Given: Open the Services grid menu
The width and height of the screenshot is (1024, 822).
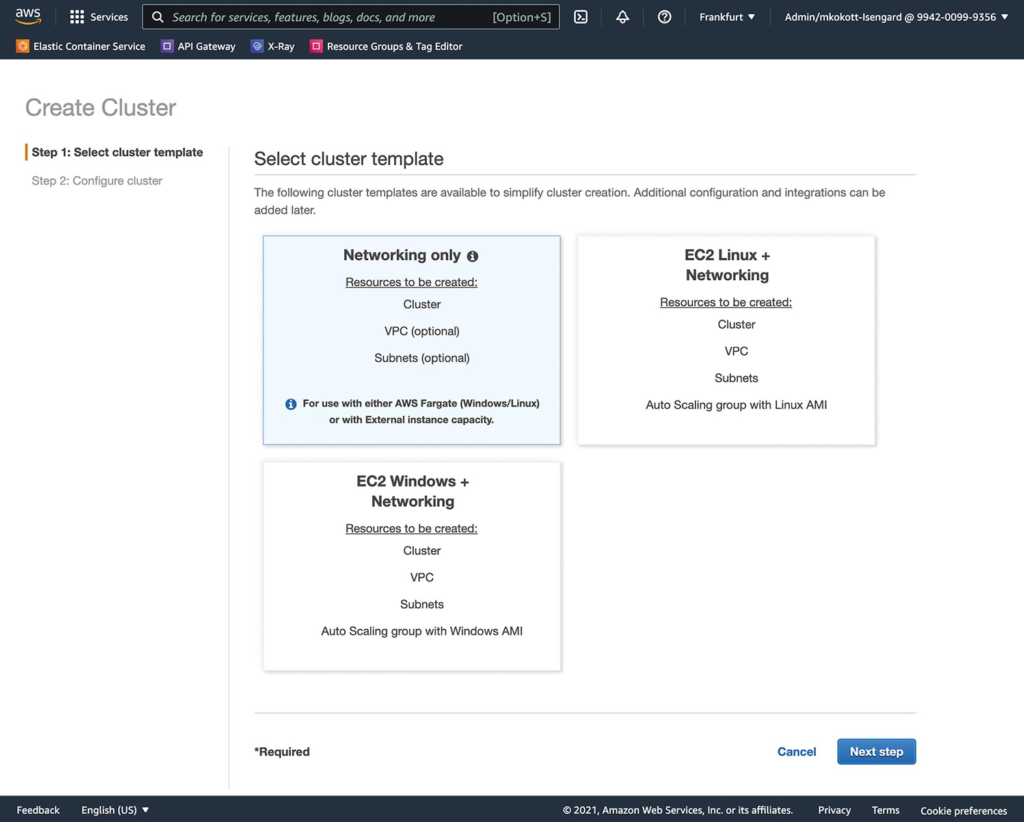Looking at the screenshot, I should 77,17.
